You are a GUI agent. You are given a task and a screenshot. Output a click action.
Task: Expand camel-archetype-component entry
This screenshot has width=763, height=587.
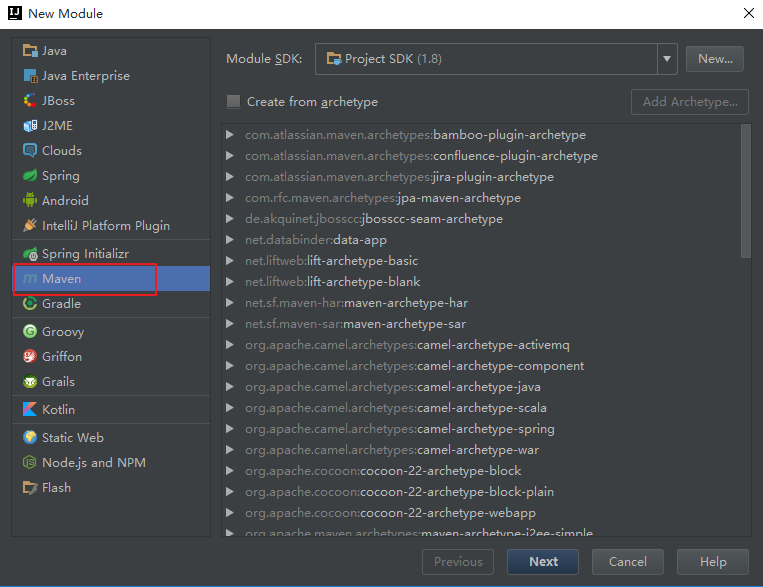pos(230,366)
